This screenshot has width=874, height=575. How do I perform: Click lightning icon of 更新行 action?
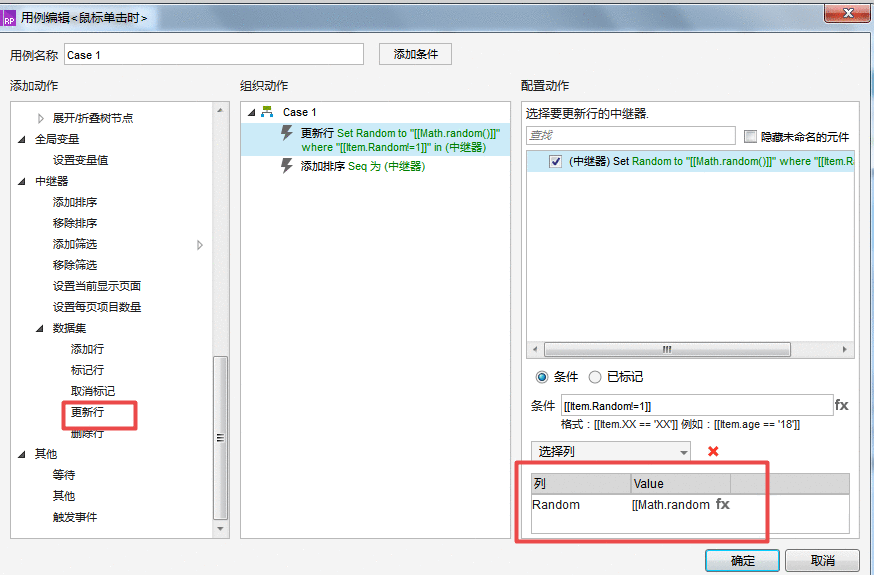287,133
